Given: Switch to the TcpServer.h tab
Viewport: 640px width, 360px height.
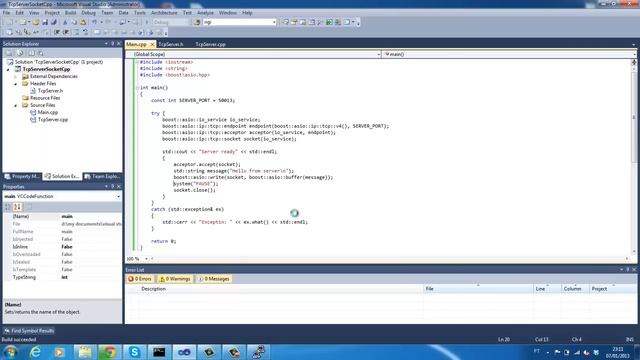Looking at the screenshot, I should pos(171,44).
